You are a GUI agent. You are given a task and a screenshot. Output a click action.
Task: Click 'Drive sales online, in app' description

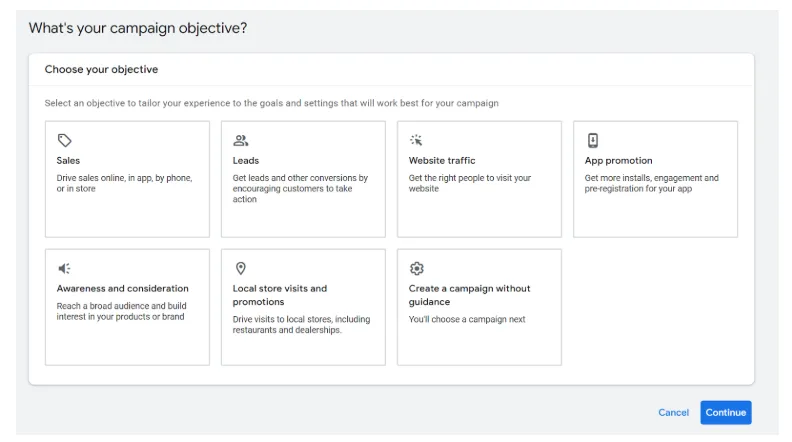pyautogui.click(x=124, y=183)
